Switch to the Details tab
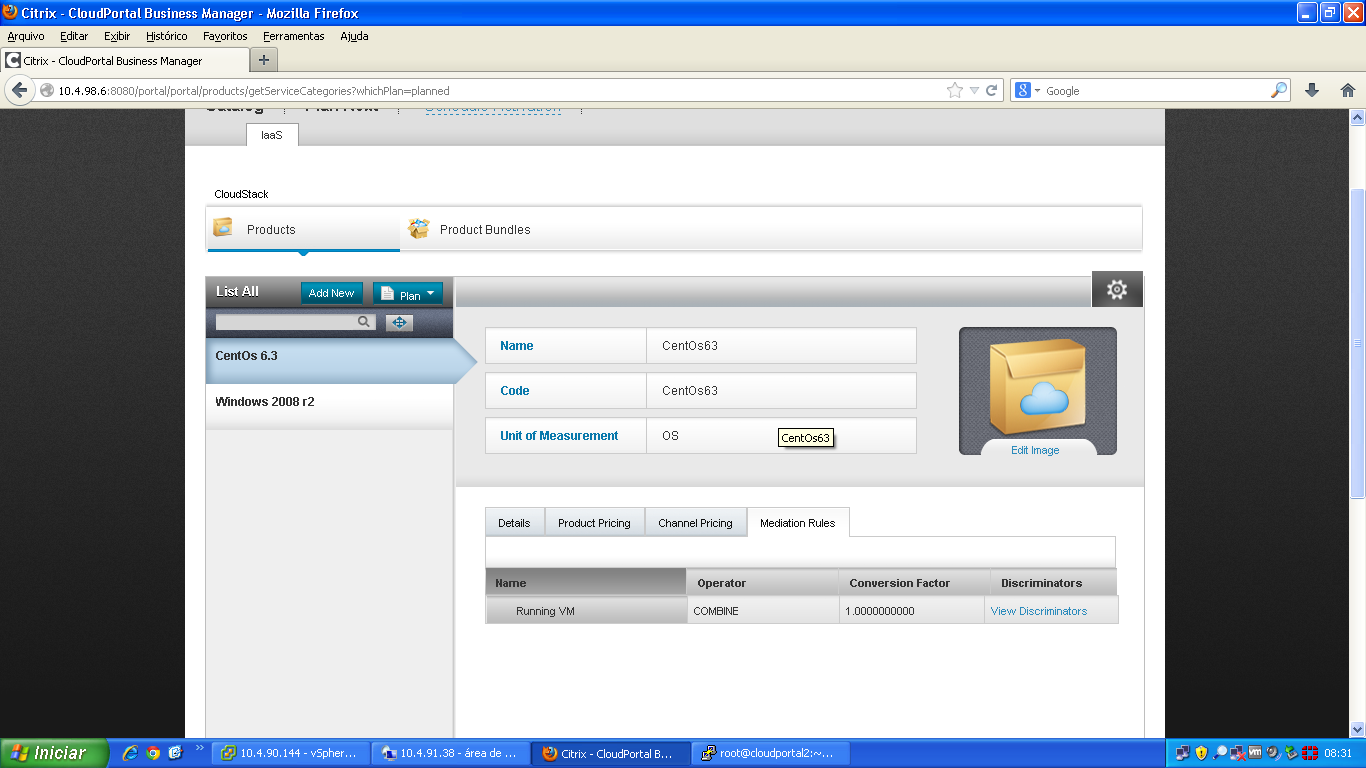The height and width of the screenshot is (768, 1366). pos(514,522)
